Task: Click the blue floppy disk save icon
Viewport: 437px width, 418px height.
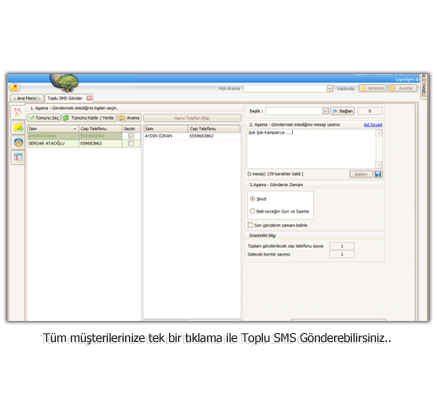Action: [x=378, y=174]
